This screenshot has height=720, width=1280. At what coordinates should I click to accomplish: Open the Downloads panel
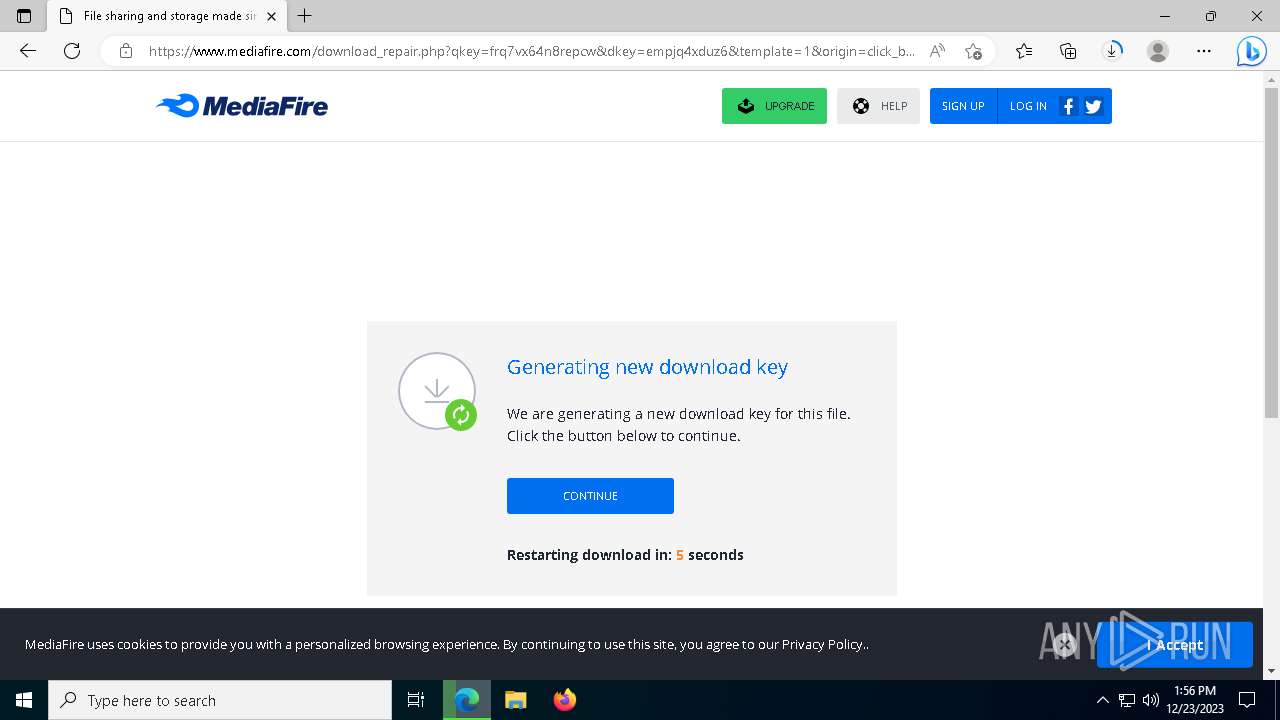1113,51
